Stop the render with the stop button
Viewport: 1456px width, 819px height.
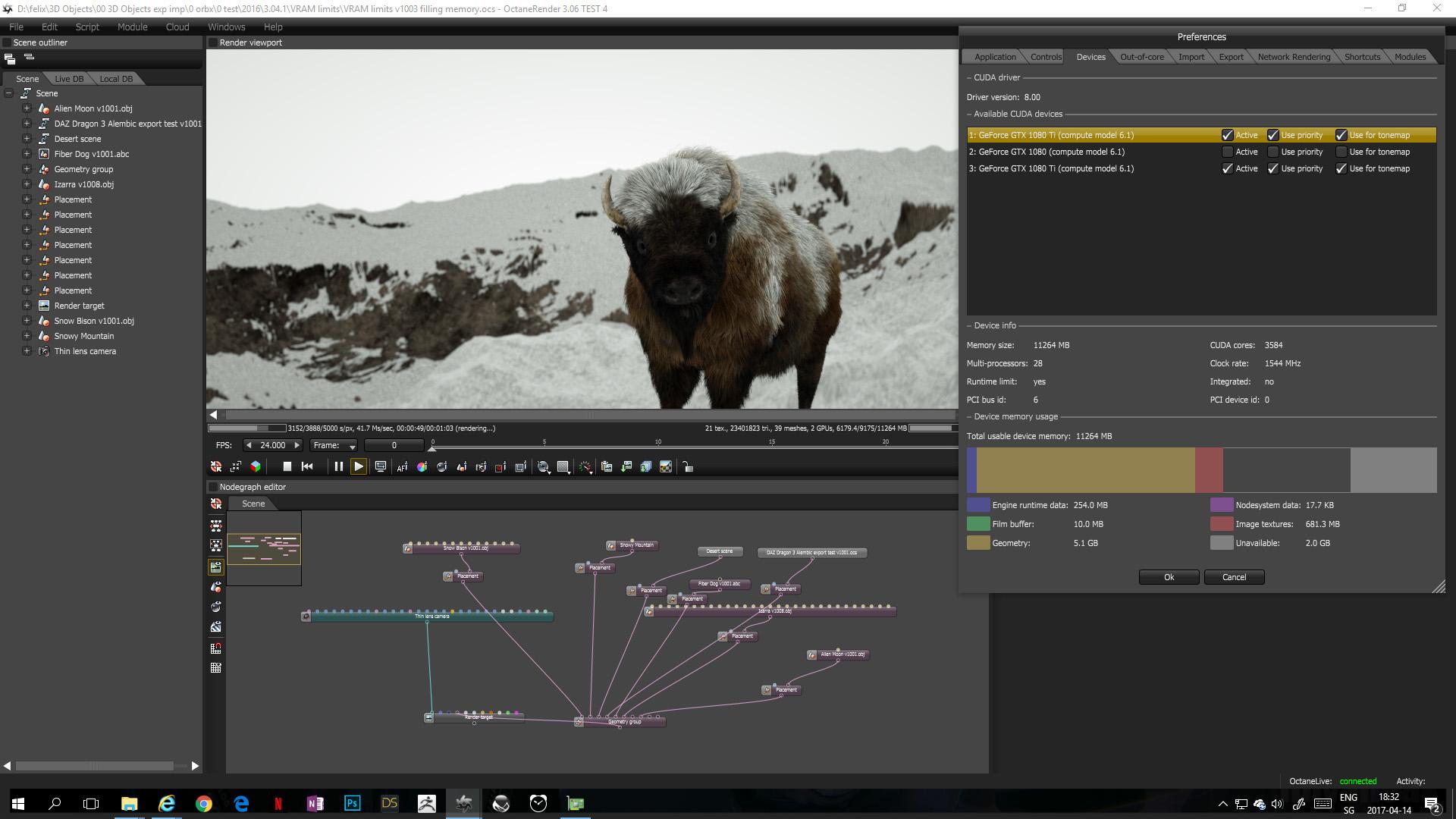tap(287, 466)
